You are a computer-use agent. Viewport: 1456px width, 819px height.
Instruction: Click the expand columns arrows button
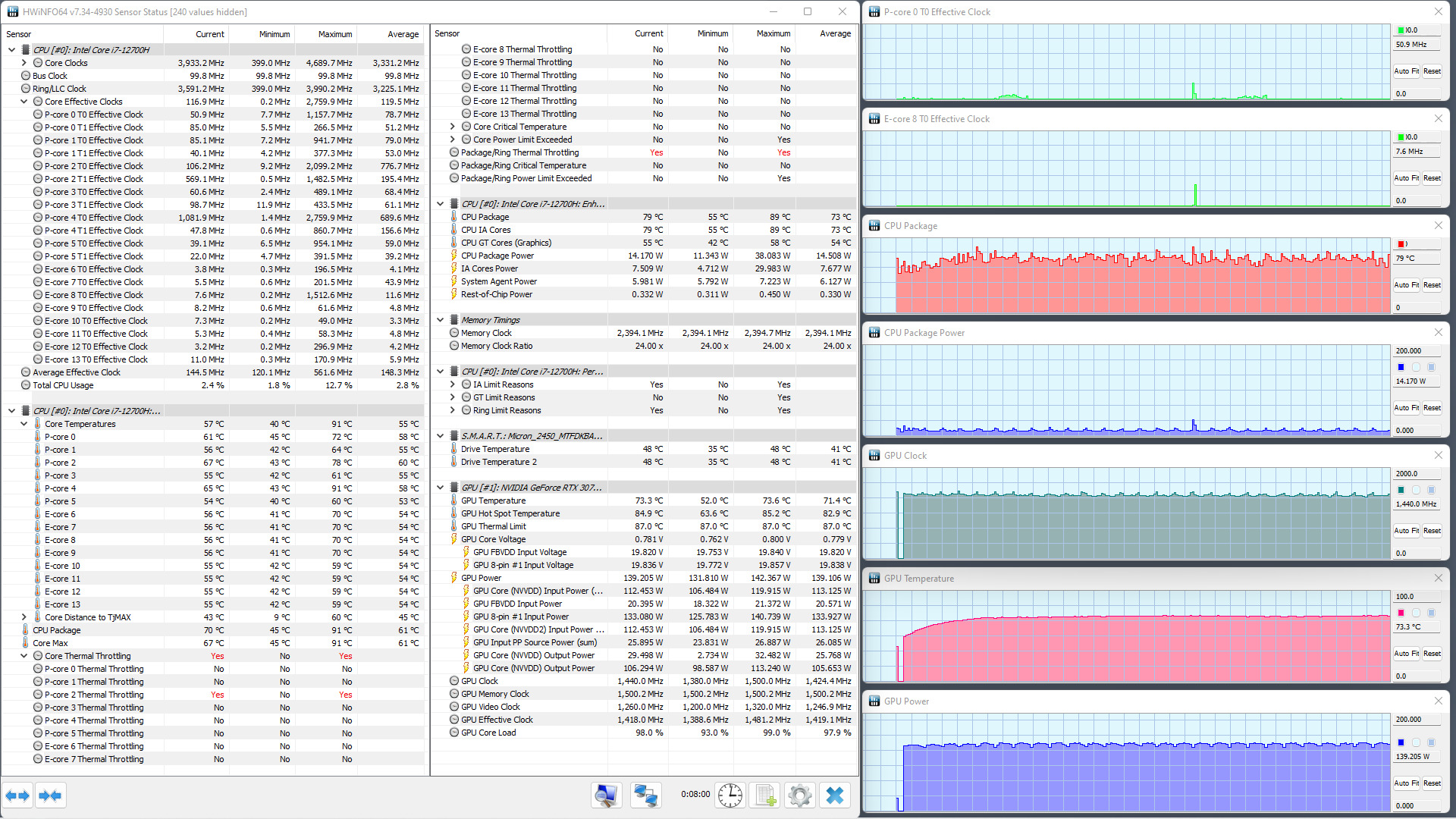point(17,795)
